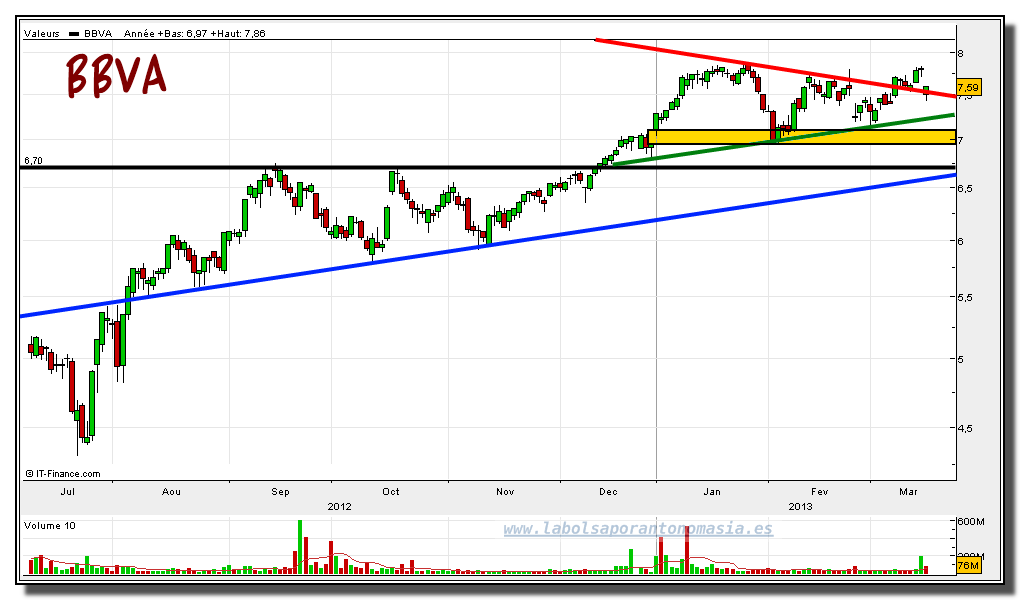Click the long blue ascending trendline
1020x600 pixels.
click(x=488, y=245)
